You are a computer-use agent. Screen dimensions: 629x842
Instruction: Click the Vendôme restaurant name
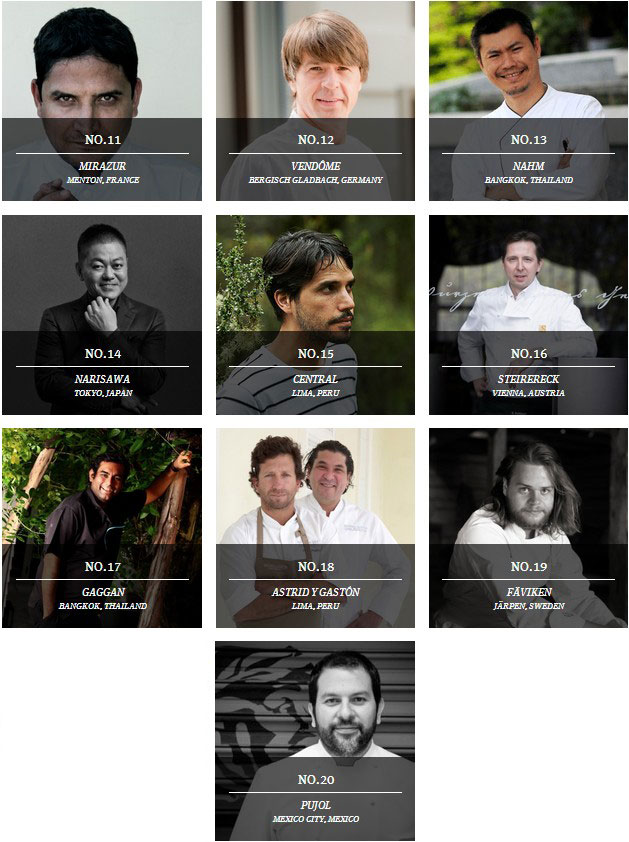(x=316, y=166)
